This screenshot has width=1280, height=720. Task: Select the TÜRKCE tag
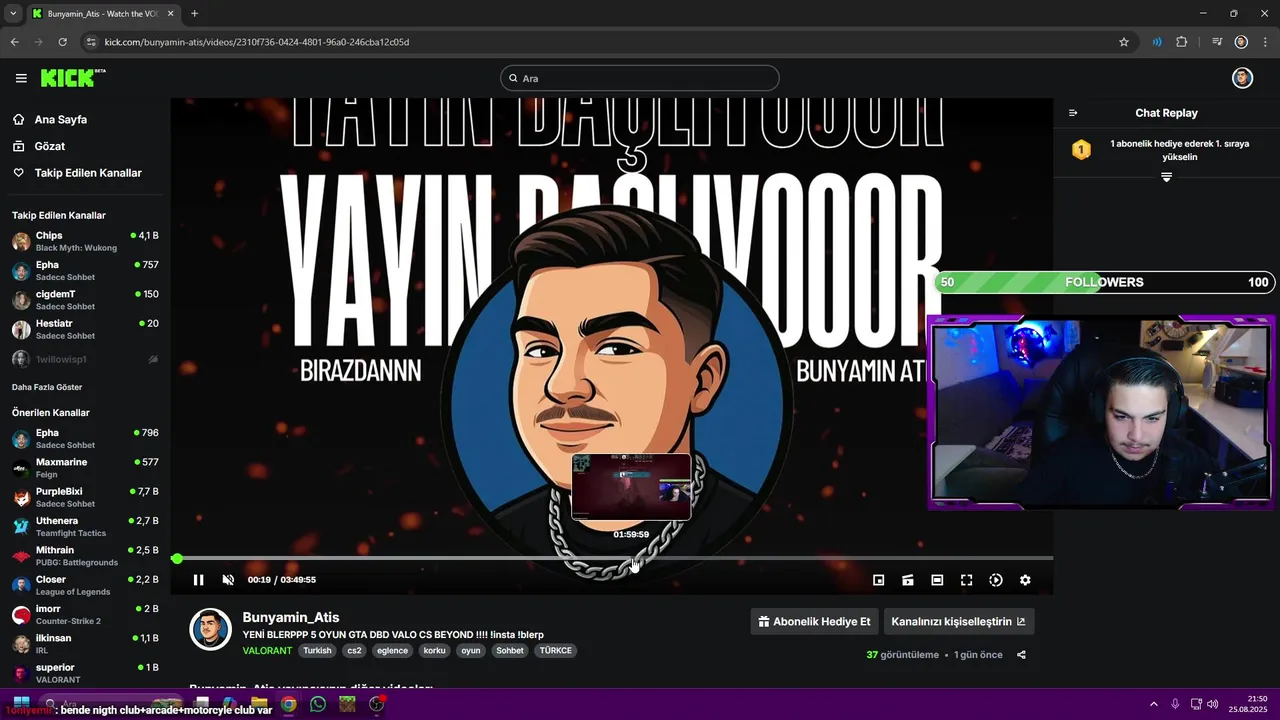point(555,650)
